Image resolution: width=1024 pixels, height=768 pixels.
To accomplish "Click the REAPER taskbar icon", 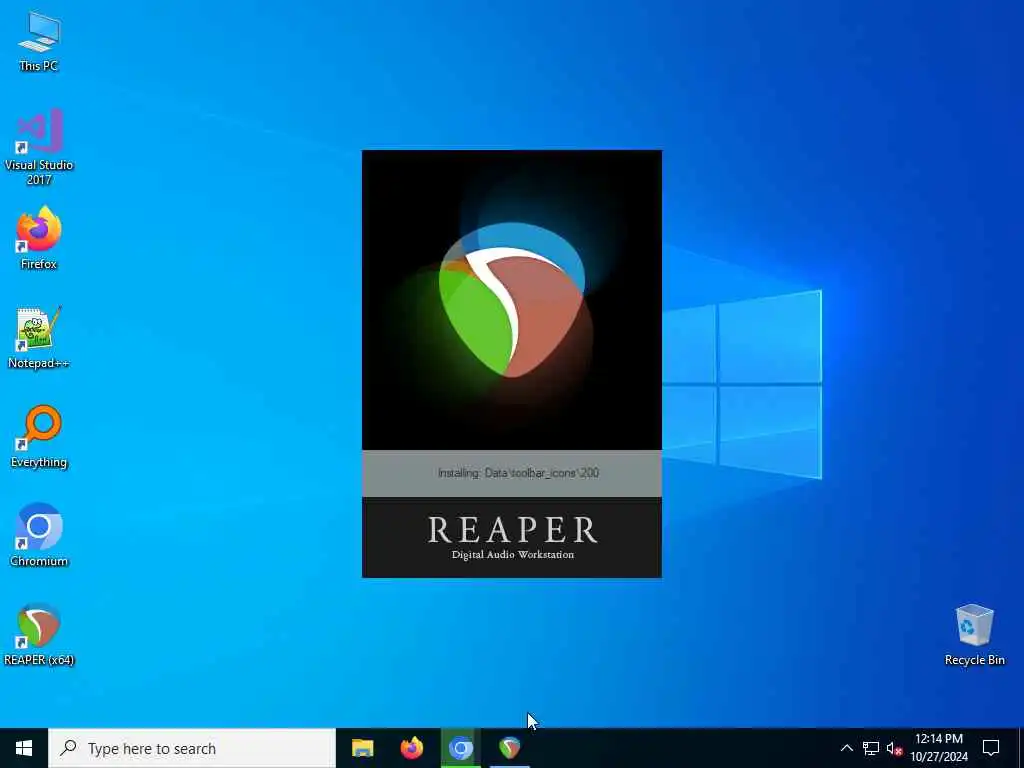I will pos(509,748).
